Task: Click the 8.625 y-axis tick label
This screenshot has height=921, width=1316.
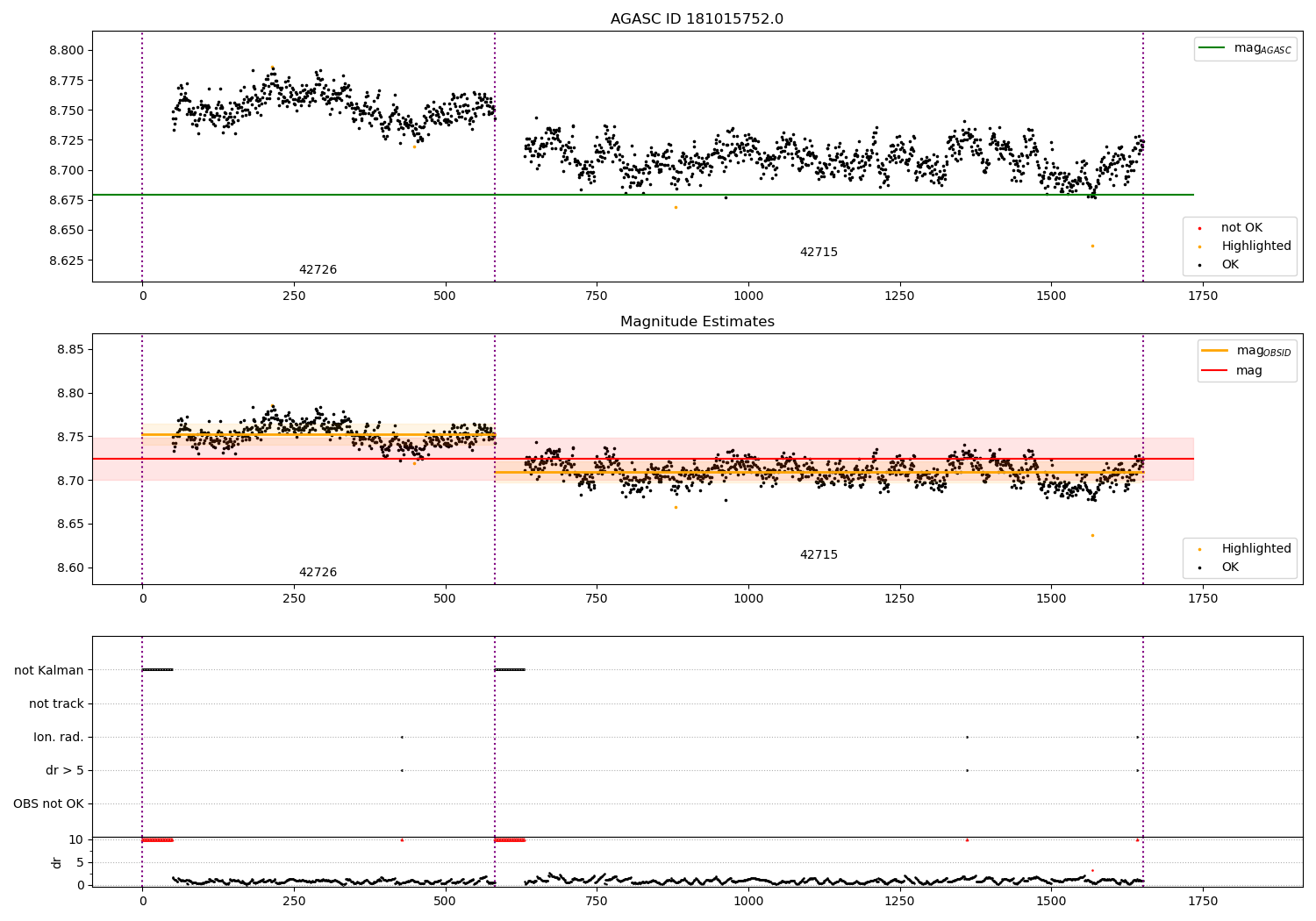Action: pos(67,261)
